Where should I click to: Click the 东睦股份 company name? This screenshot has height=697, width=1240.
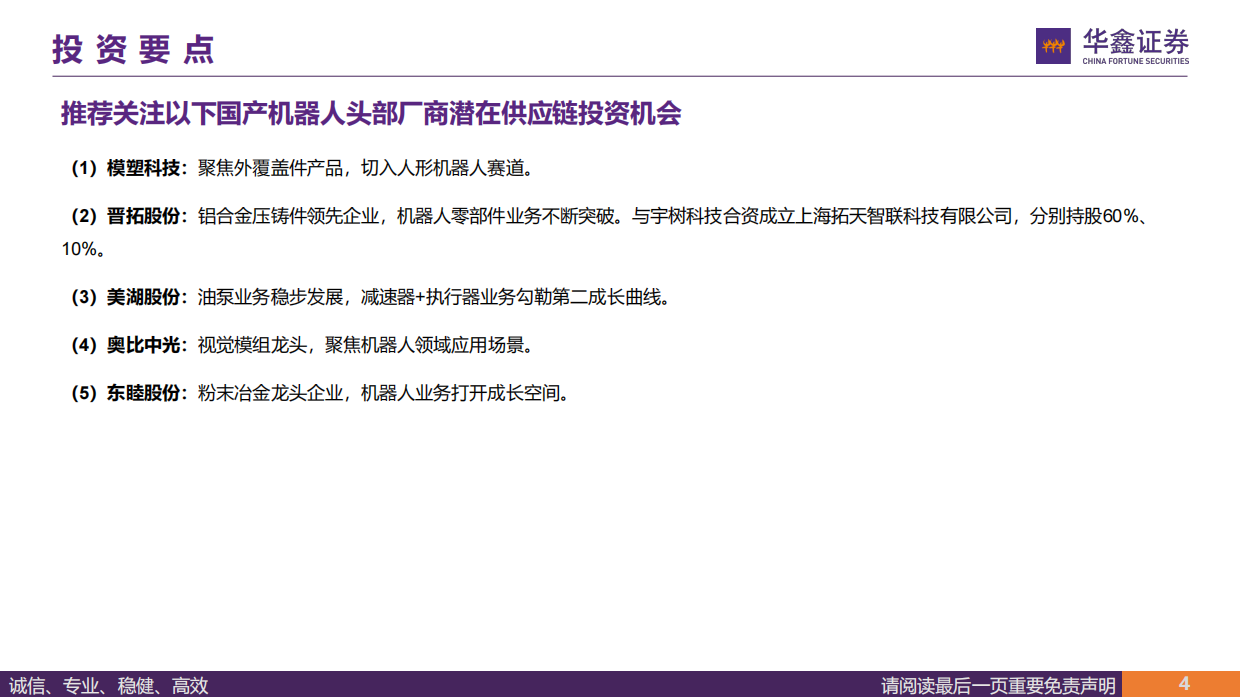[143, 393]
